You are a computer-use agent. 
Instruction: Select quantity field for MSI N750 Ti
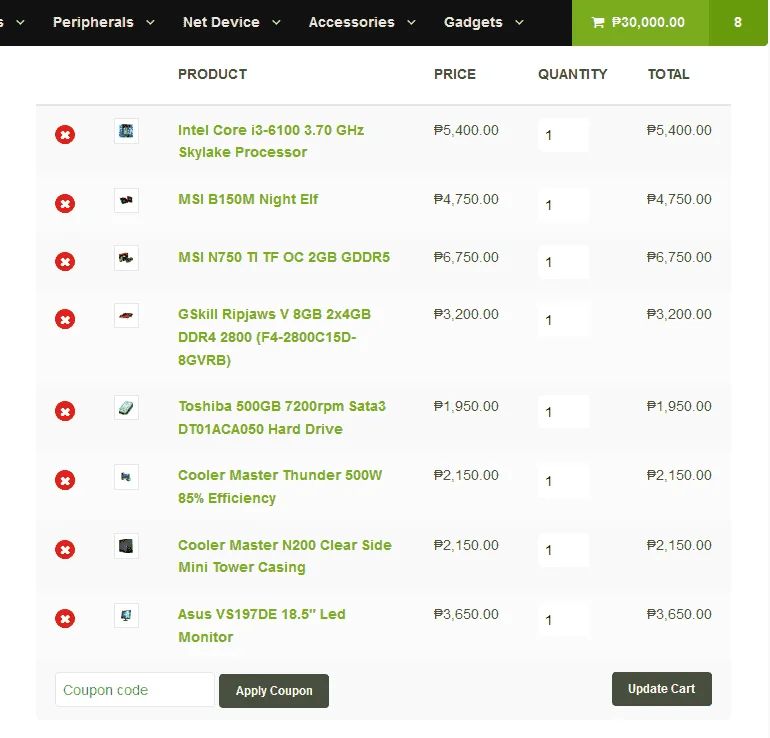564,262
